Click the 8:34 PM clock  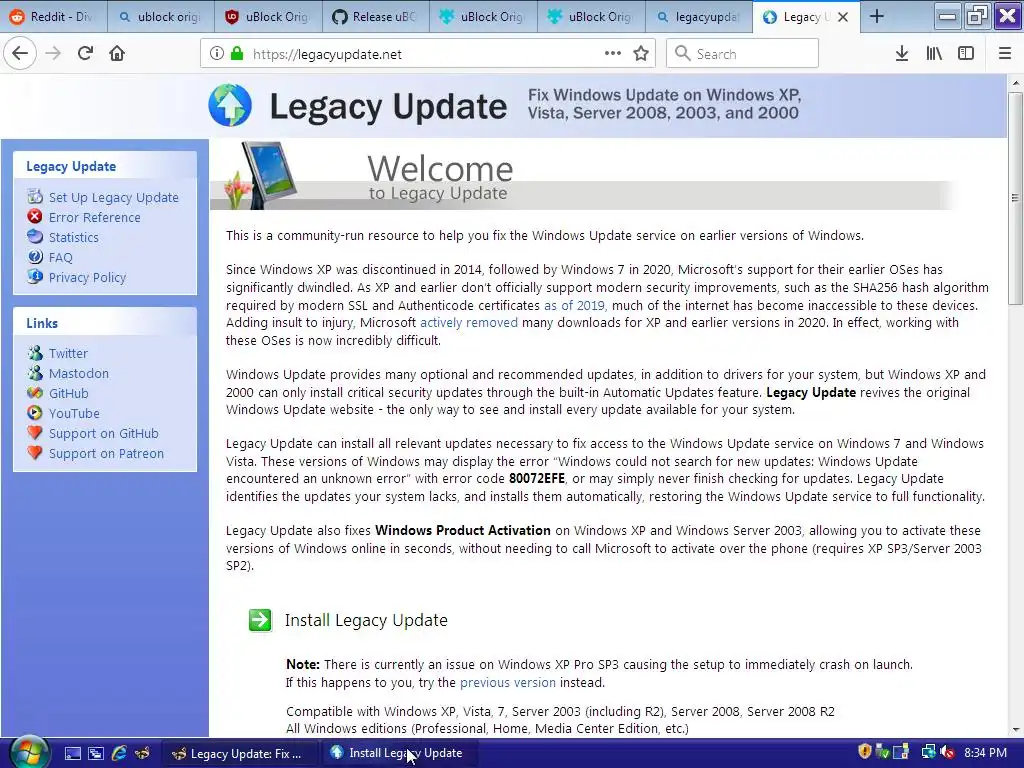tap(985, 753)
